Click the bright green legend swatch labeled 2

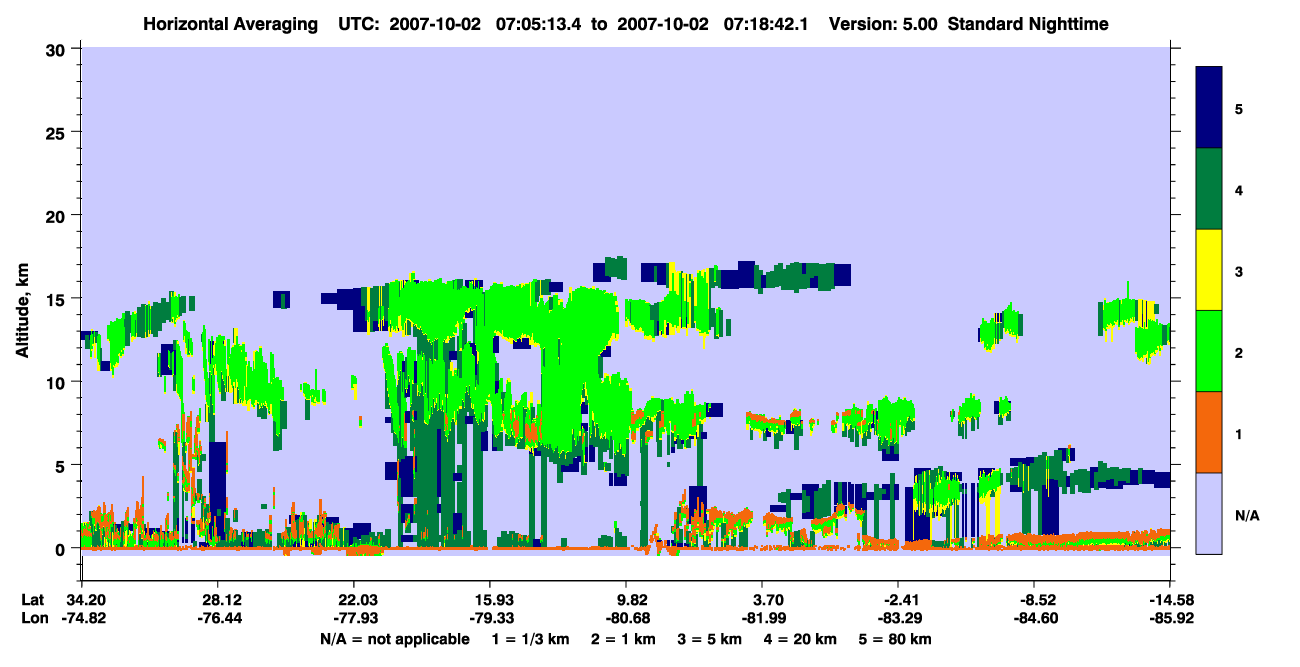(1210, 351)
